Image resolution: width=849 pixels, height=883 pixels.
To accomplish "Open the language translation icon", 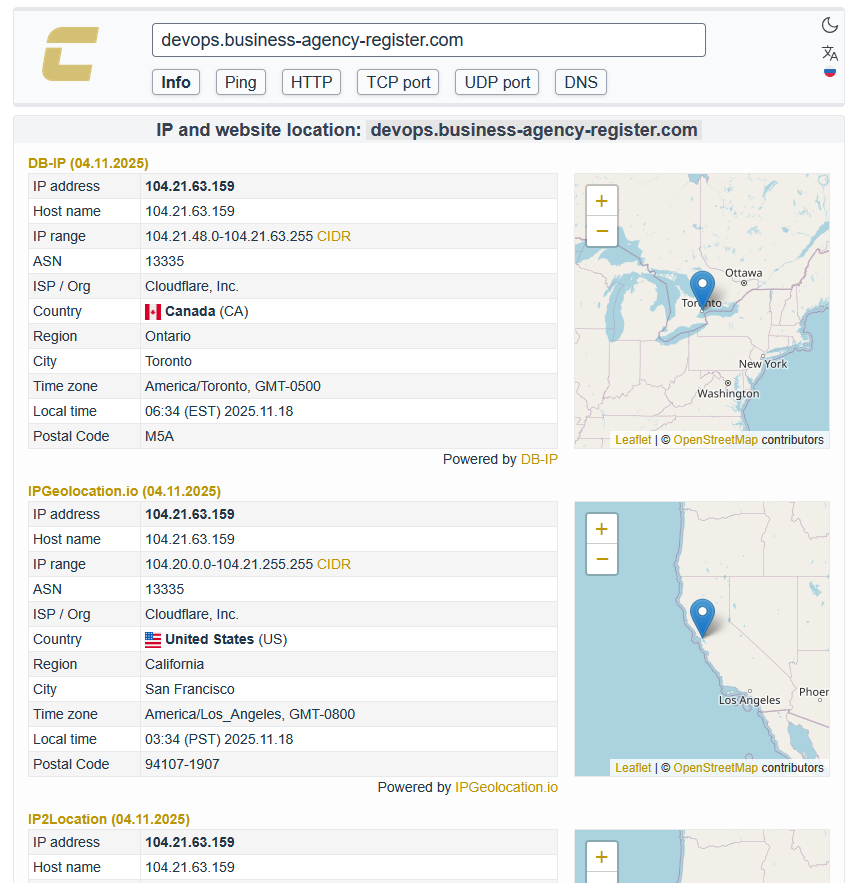I will click(829, 53).
